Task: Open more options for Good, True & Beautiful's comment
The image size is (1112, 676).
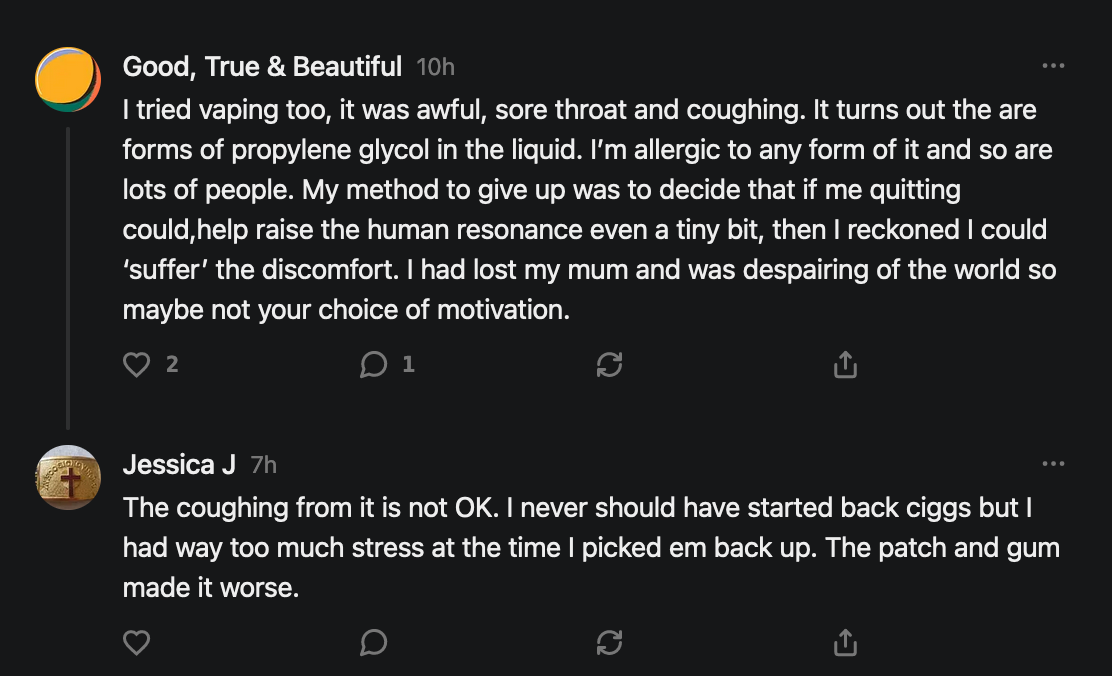Action: click(x=1053, y=67)
